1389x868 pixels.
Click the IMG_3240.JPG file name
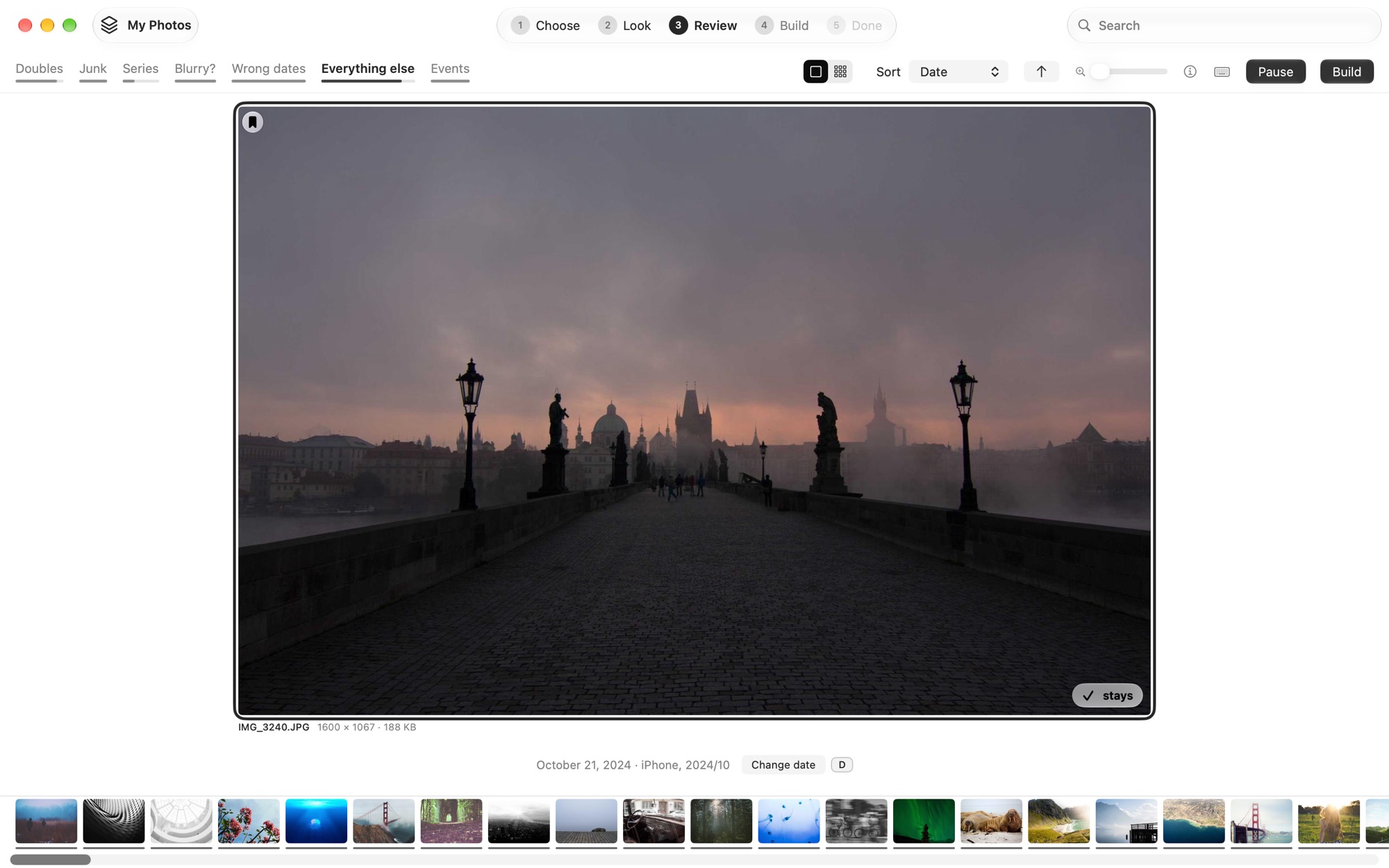click(x=274, y=727)
